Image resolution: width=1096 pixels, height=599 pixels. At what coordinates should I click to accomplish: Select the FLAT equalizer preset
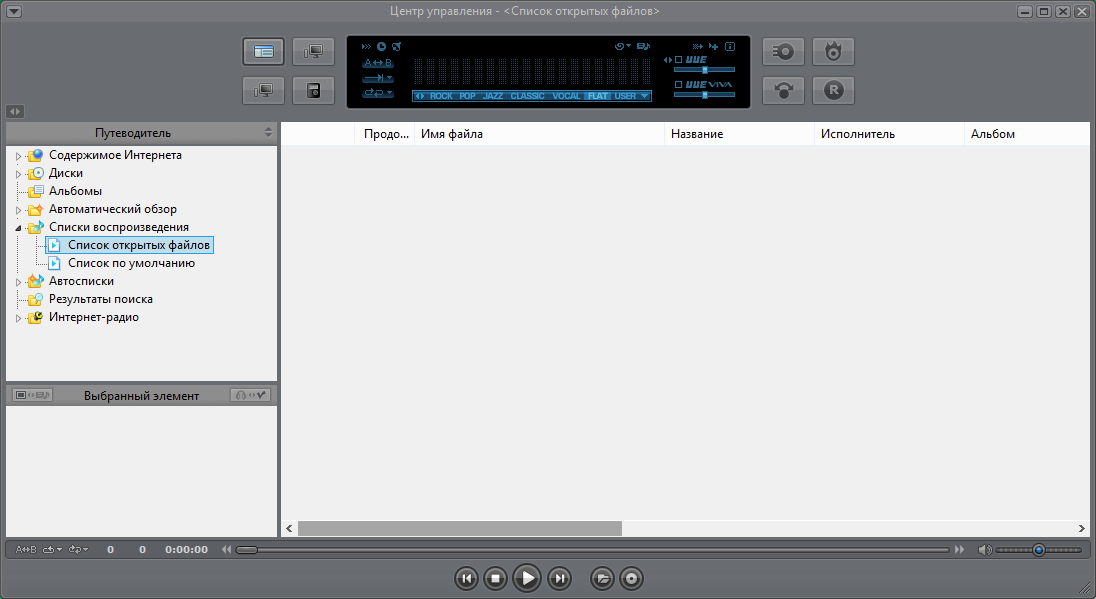click(x=598, y=96)
